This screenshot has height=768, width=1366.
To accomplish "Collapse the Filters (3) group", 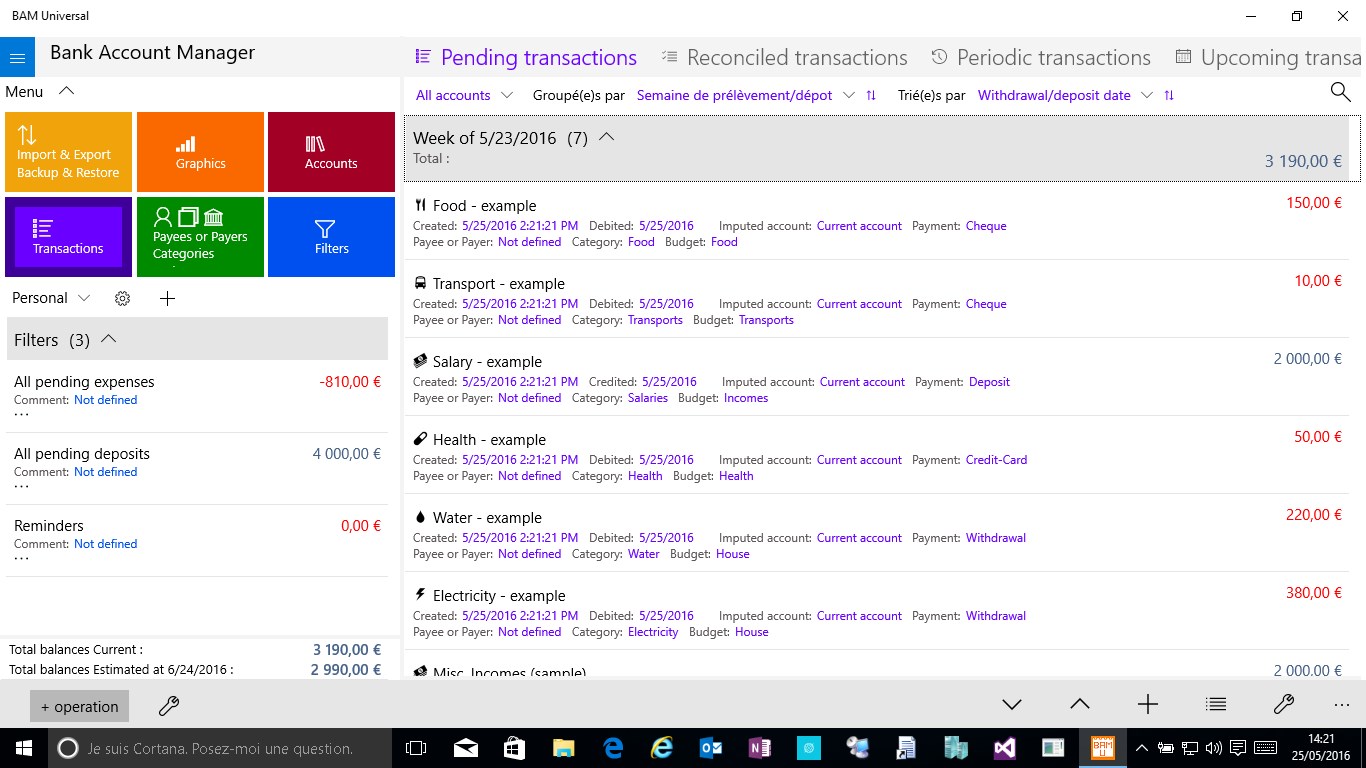I will pos(109,339).
